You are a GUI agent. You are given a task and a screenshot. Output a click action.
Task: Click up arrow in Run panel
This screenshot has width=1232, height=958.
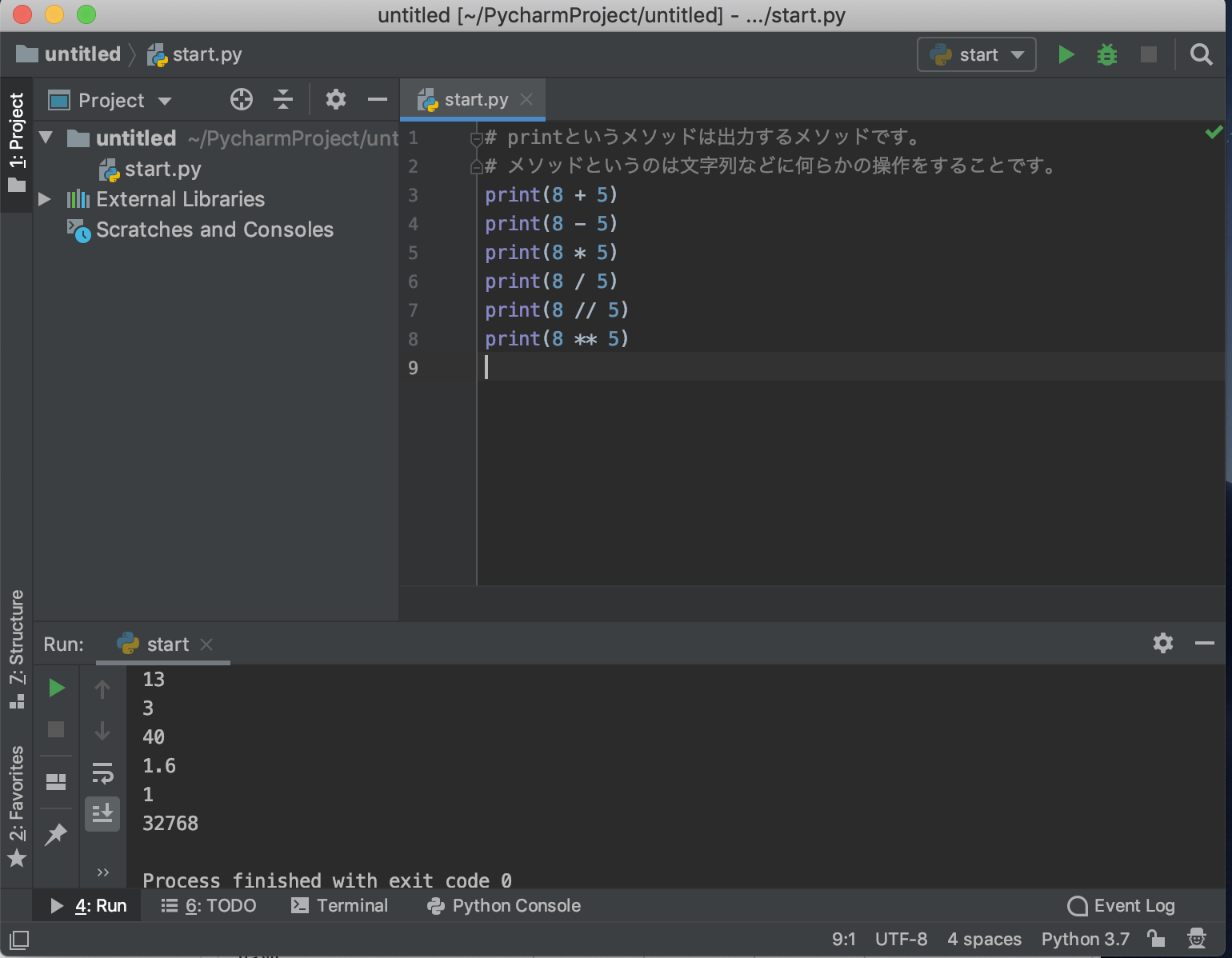[102, 689]
